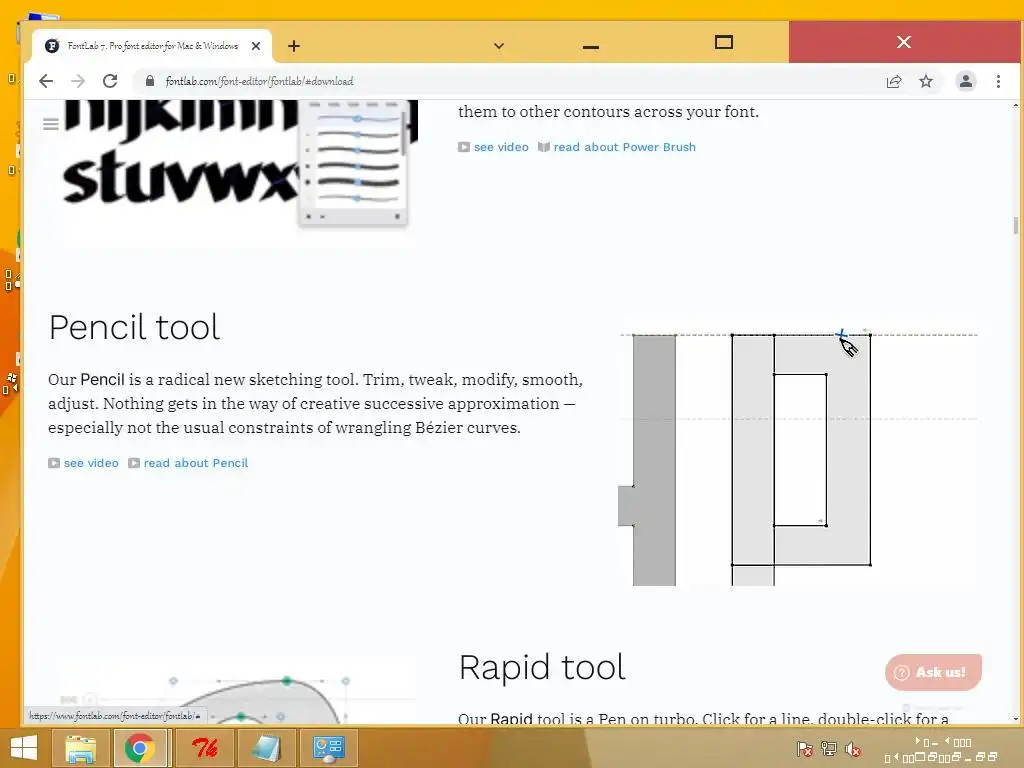Open notepad-like taskbar app
The width and height of the screenshot is (1024, 768).
[x=266, y=748]
